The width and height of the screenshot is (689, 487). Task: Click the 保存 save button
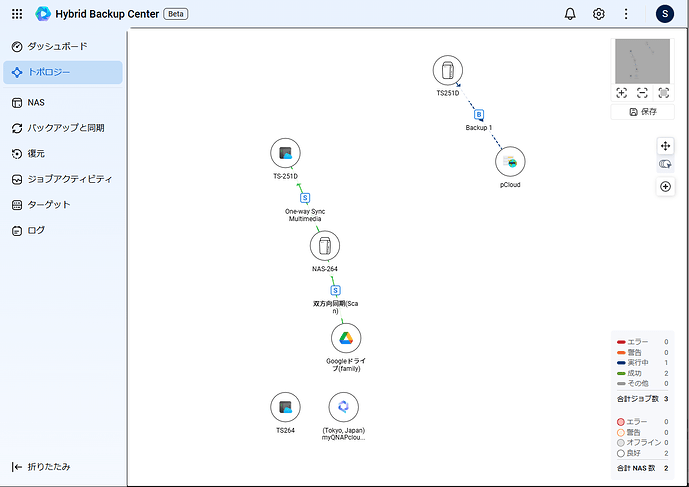pos(642,112)
